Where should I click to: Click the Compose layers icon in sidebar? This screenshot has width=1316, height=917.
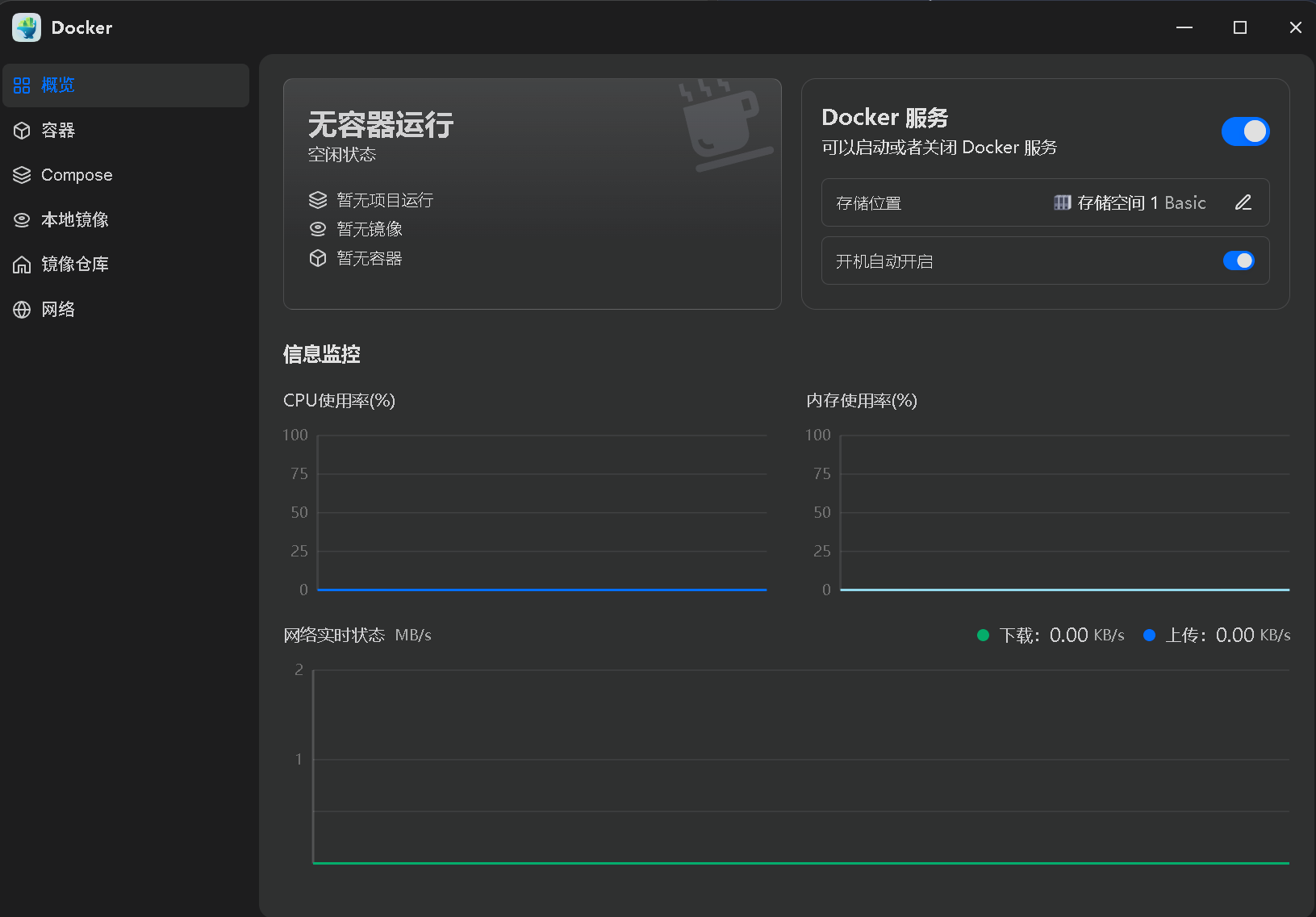(x=22, y=175)
